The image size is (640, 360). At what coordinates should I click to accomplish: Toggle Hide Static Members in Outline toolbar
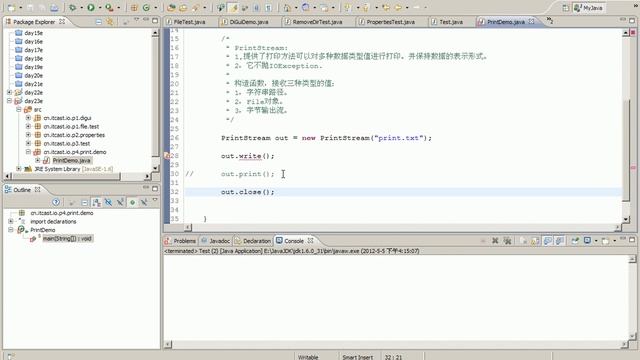pyautogui.click(x=120, y=202)
